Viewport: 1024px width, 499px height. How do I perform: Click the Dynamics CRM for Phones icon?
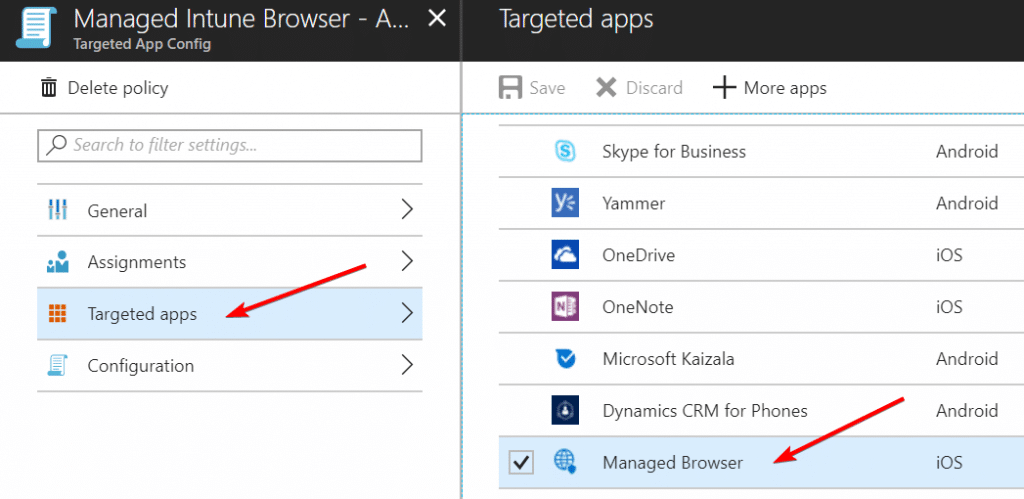coord(565,411)
